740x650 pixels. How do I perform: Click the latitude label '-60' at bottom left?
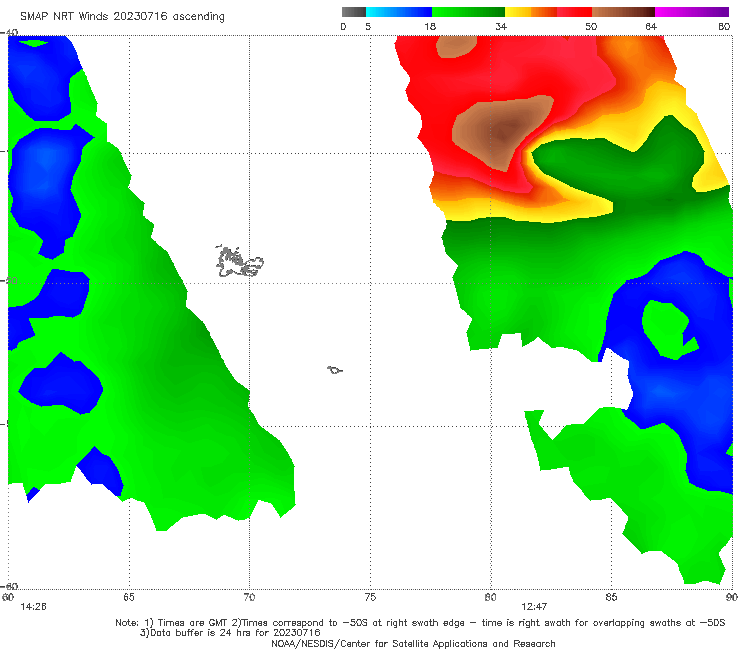[9, 586]
